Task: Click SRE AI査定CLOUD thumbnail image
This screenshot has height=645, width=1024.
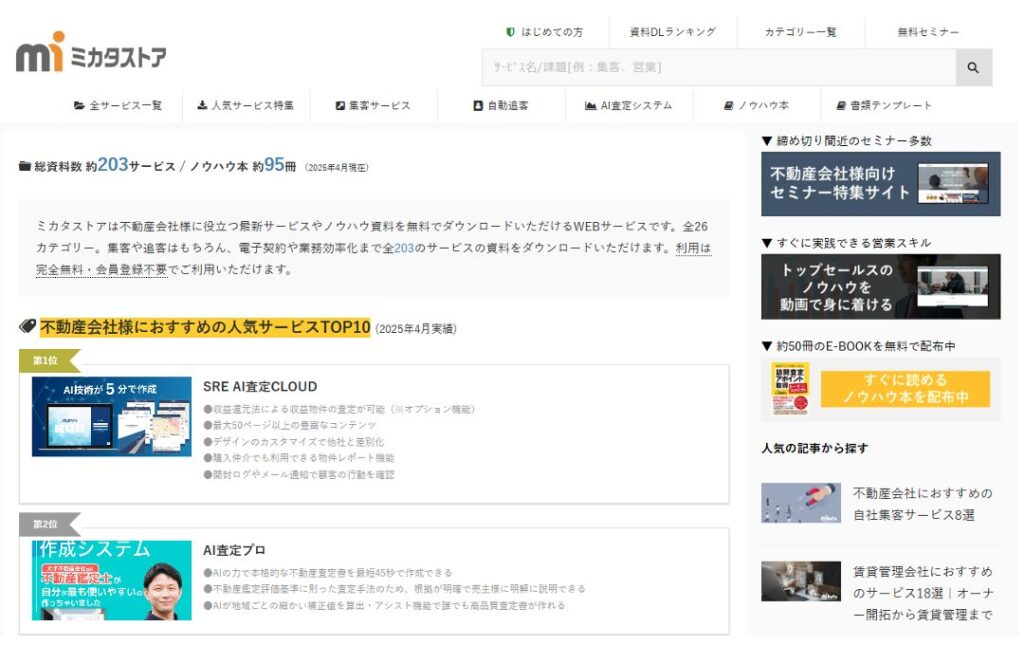Action: 112,417
